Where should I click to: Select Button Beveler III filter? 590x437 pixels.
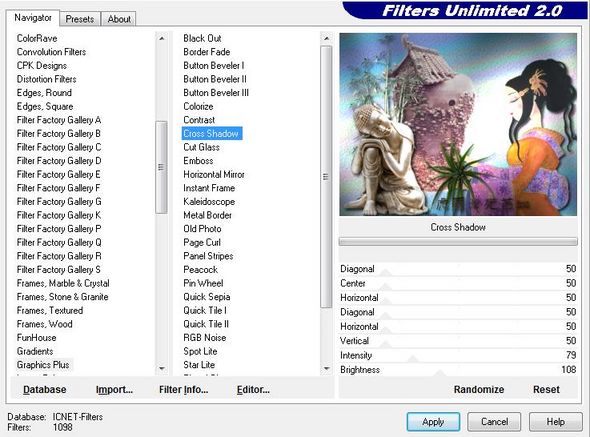216,93
